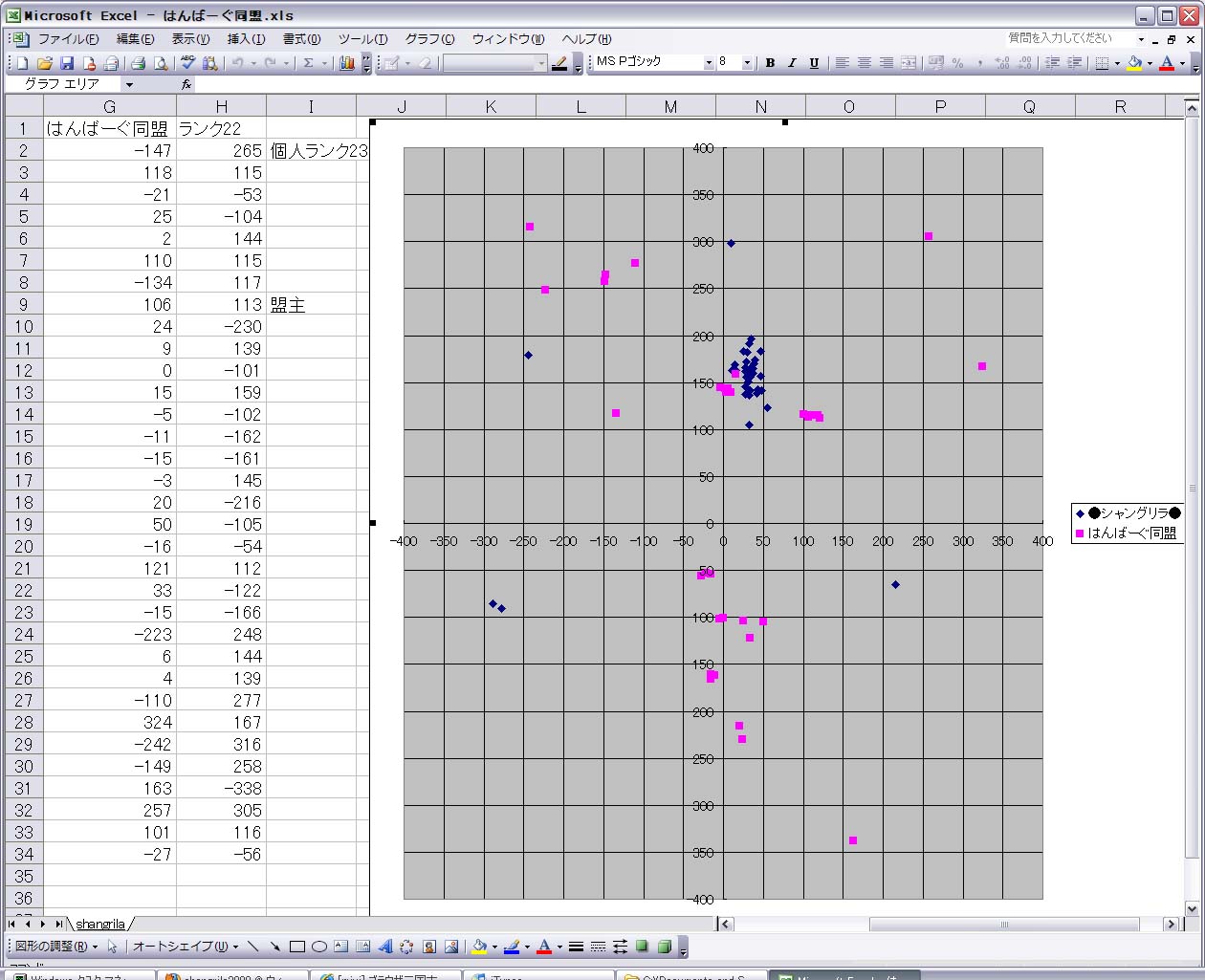Select the shangrila sheet tab
Image resolution: width=1205 pixels, height=980 pixels.
(x=100, y=924)
